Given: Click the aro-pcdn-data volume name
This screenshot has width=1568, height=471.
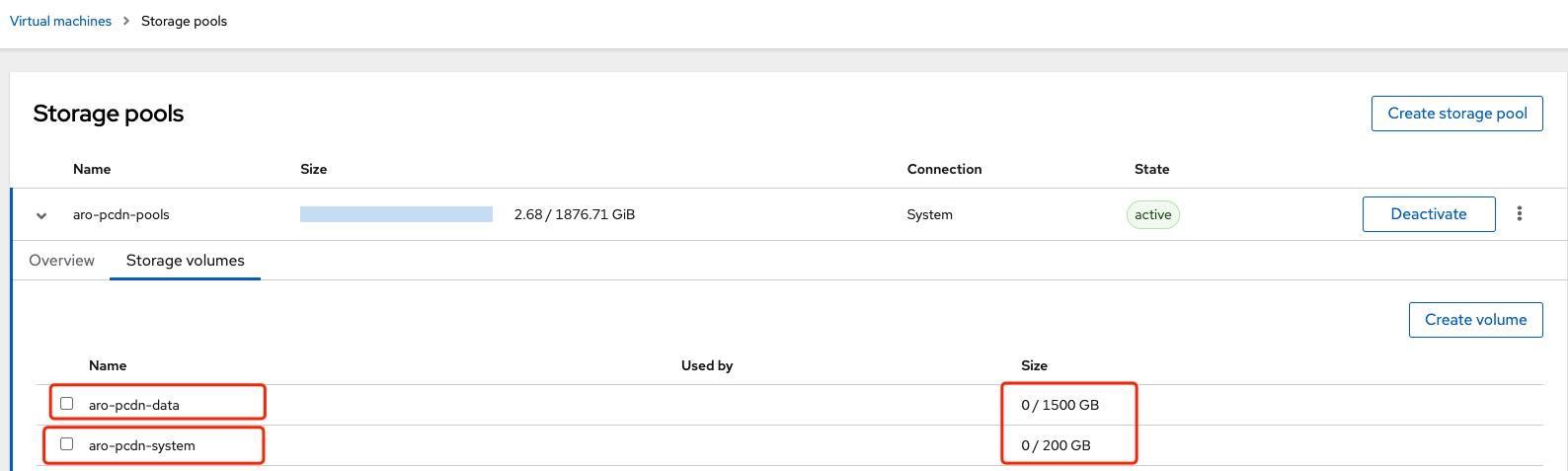Looking at the screenshot, I should coord(134,405).
